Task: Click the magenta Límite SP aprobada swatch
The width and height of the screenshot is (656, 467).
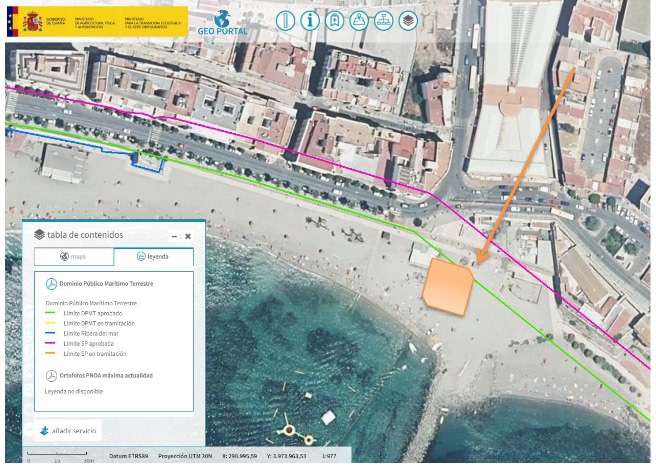Action: point(50,344)
